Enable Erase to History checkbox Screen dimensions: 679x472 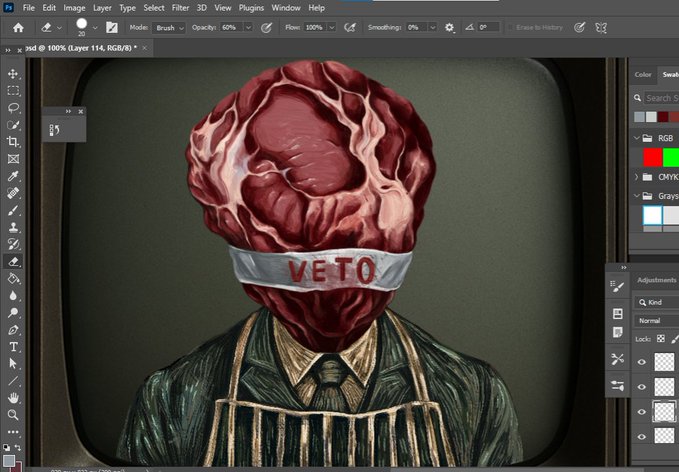coord(511,28)
